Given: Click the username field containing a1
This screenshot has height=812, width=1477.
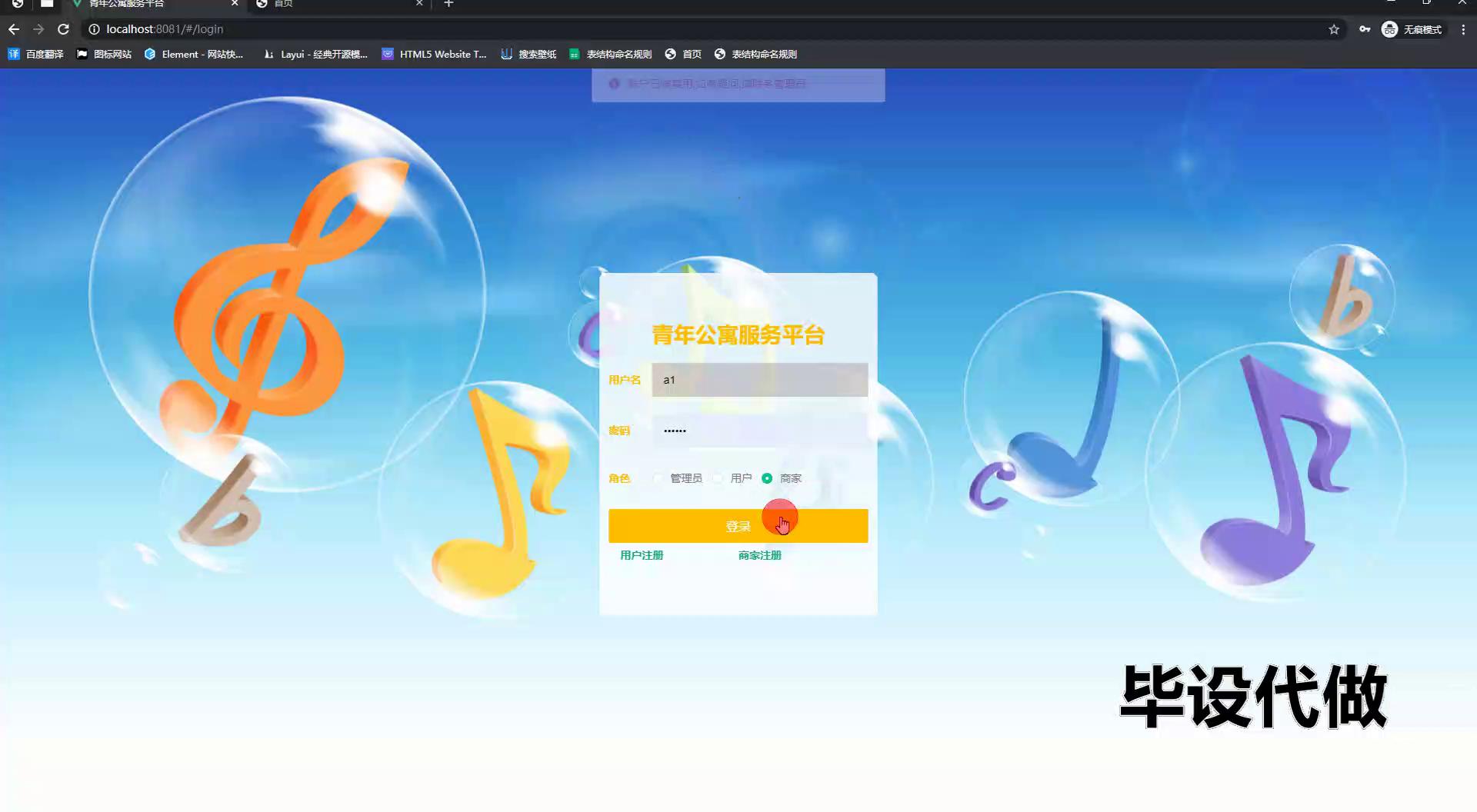Looking at the screenshot, I should pos(759,380).
